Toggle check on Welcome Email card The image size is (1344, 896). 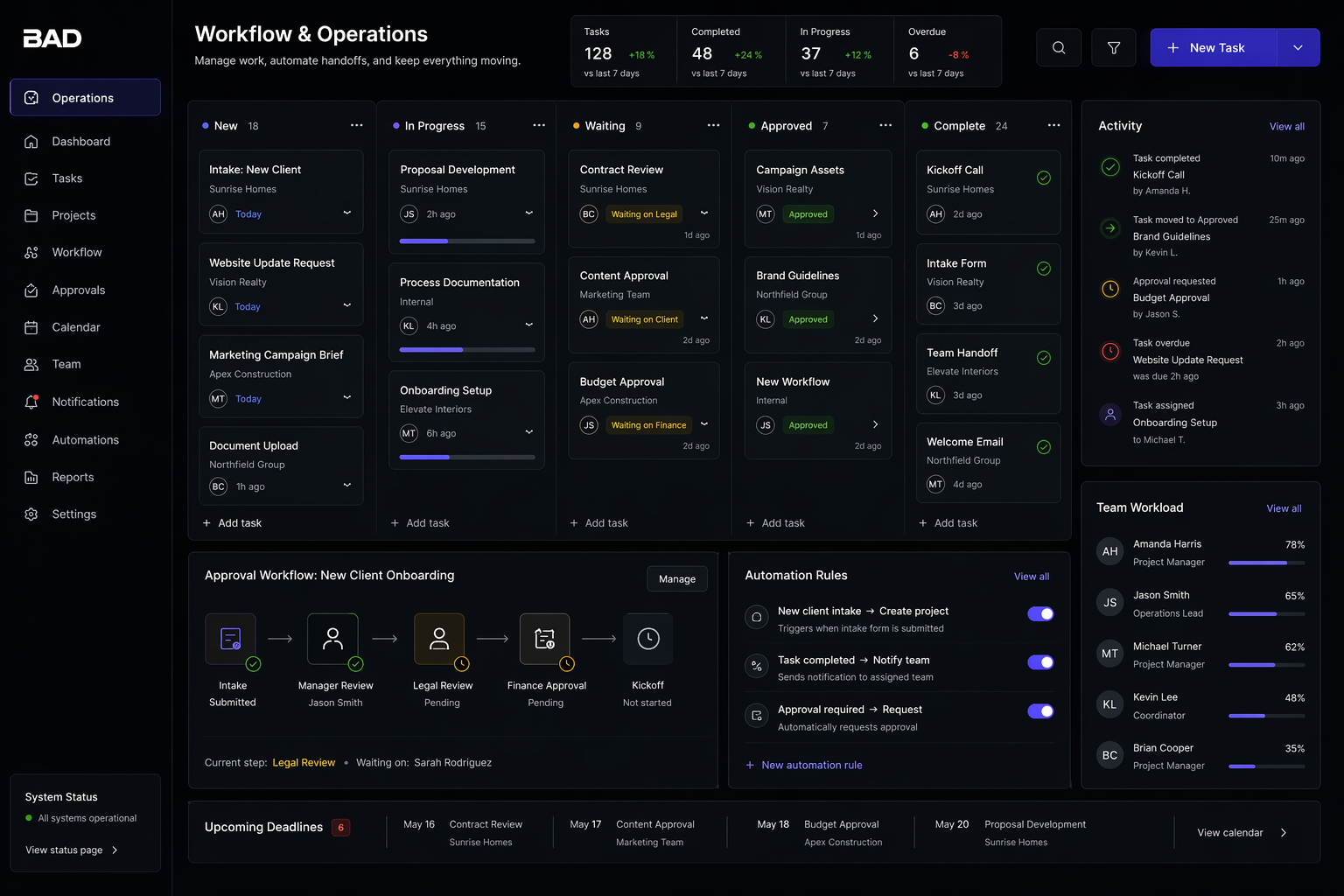(x=1044, y=447)
